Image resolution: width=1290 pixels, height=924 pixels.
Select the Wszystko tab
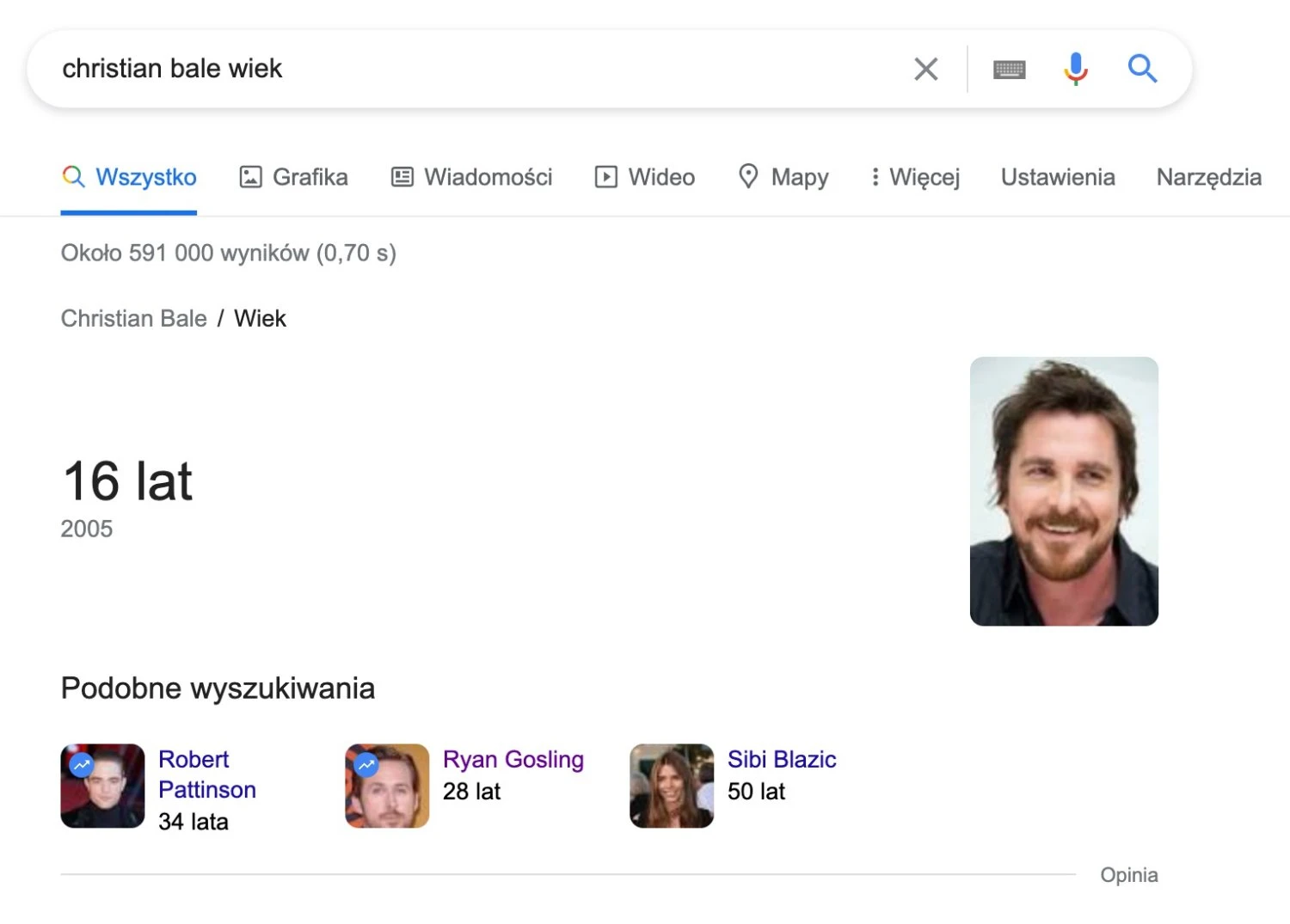[x=129, y=177]
